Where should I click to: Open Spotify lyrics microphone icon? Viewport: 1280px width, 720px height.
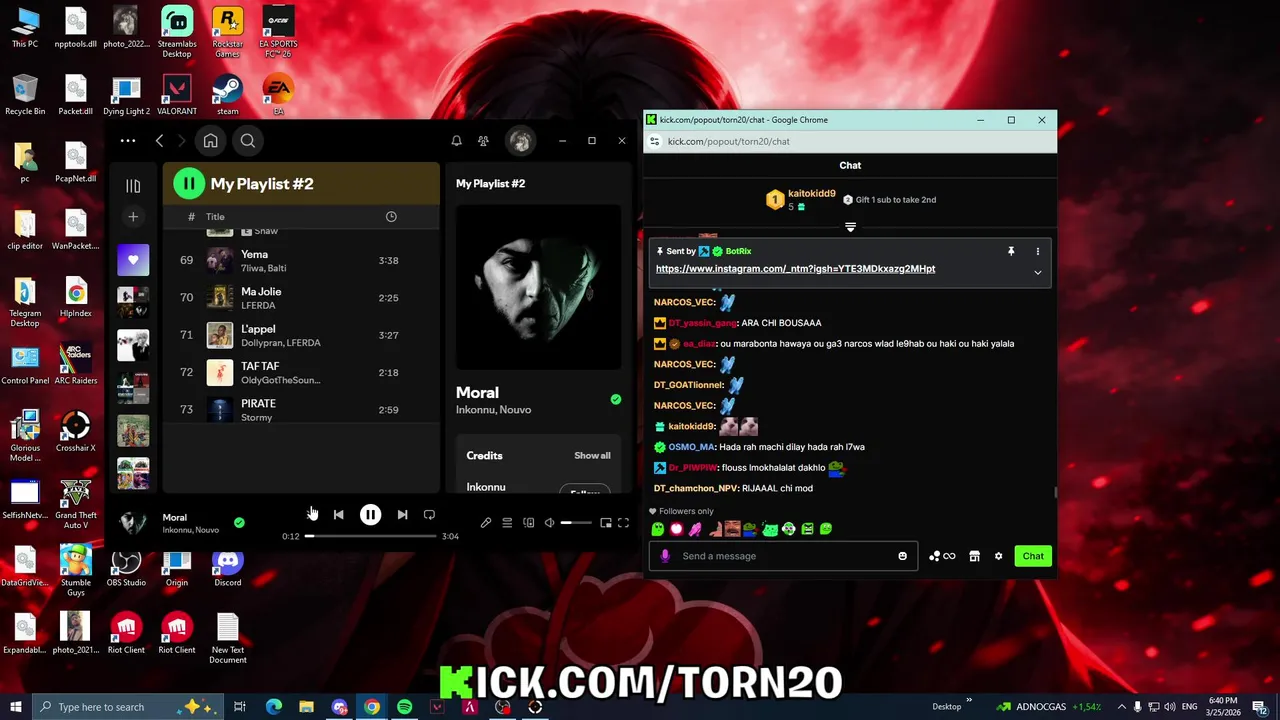coord(486,523)
